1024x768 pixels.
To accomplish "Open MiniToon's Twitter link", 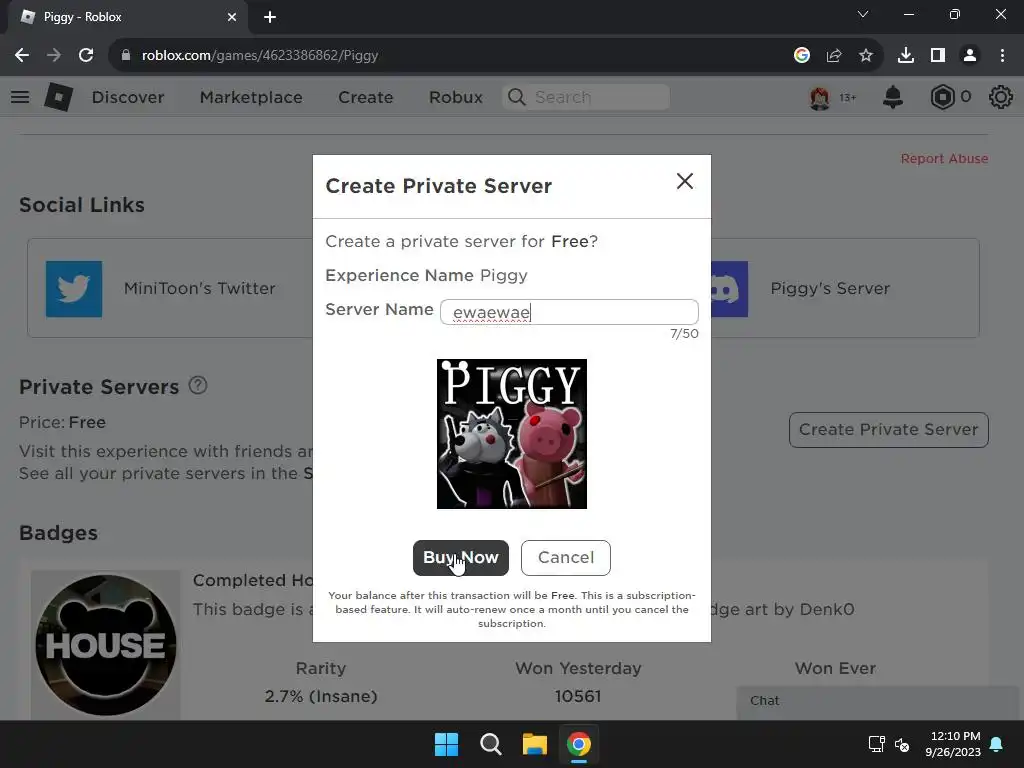I will coord(199,288).
